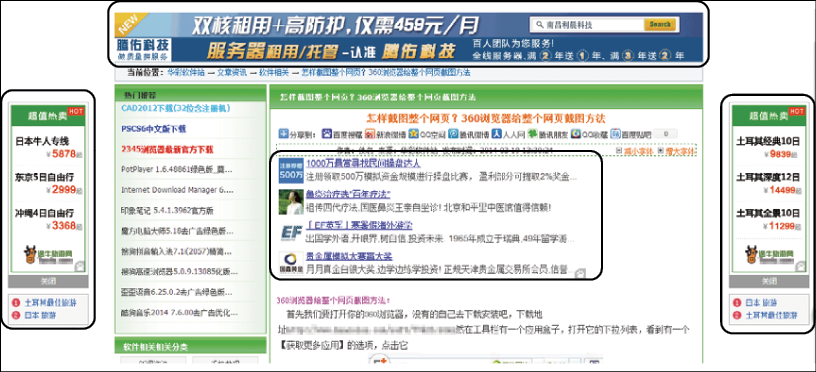816x372 pixels.
Task: Click 土耳其深度12日 ¥14499 offer
Action: 769,183
